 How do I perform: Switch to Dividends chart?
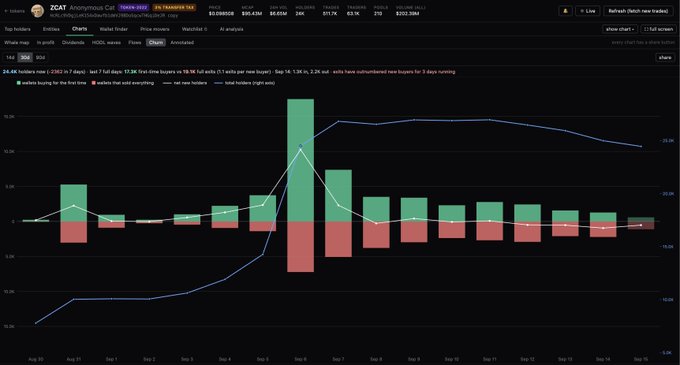73,42
